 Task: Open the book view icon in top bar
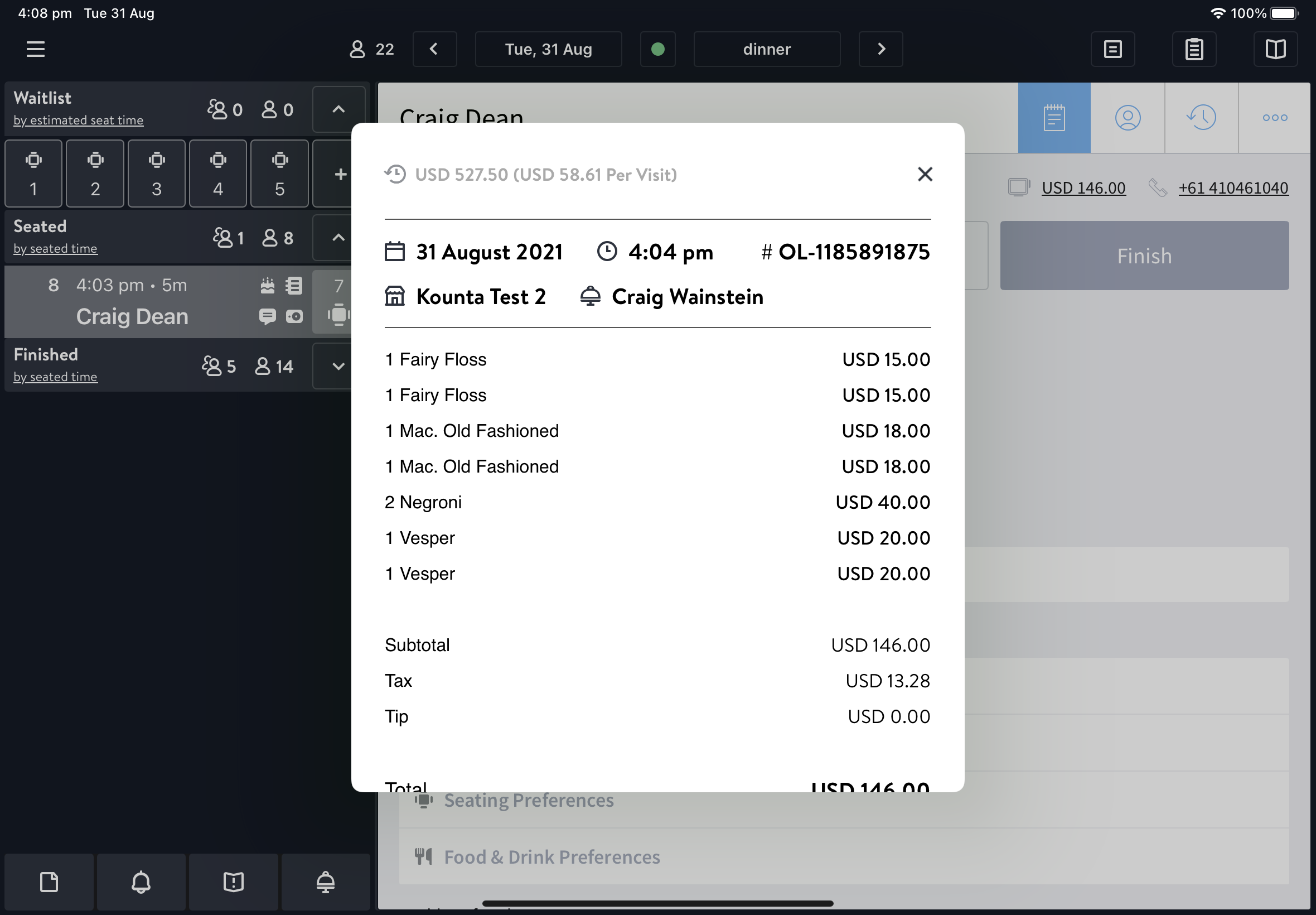(1275, 49)
